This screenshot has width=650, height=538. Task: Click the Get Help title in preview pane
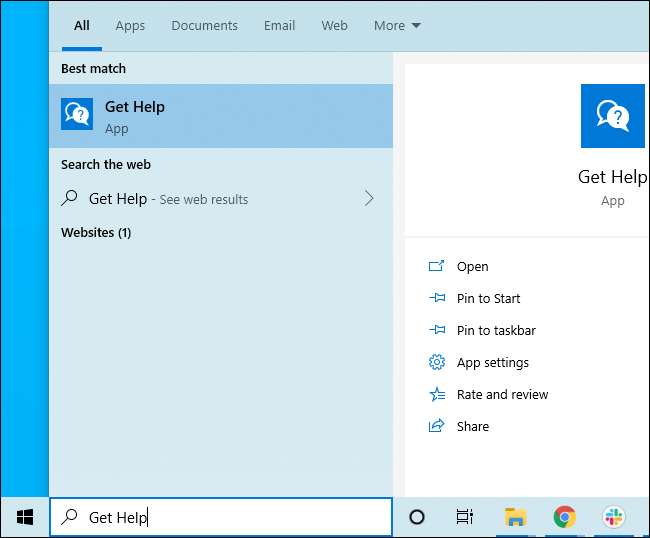click(x=612, y=177)
